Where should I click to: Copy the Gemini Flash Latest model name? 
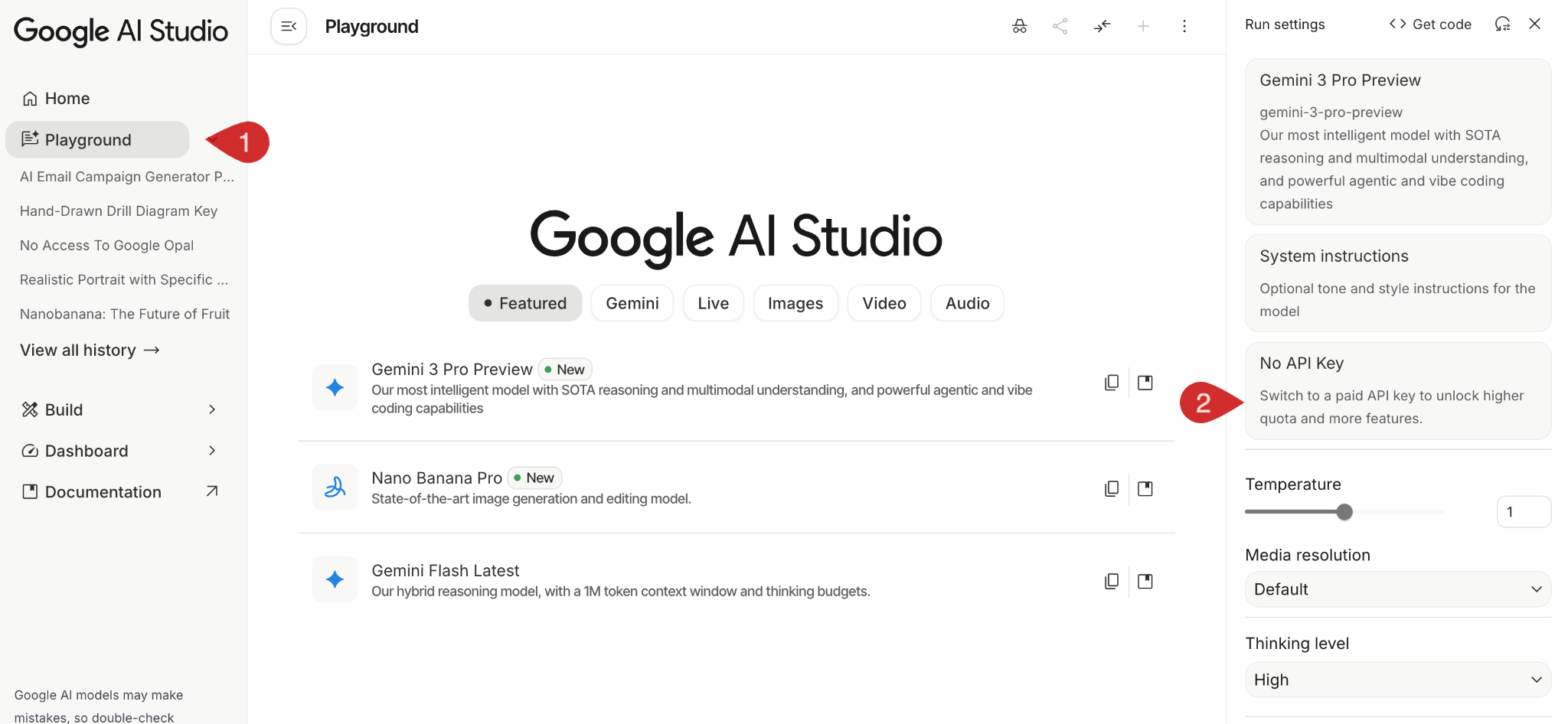[1112, 581]
